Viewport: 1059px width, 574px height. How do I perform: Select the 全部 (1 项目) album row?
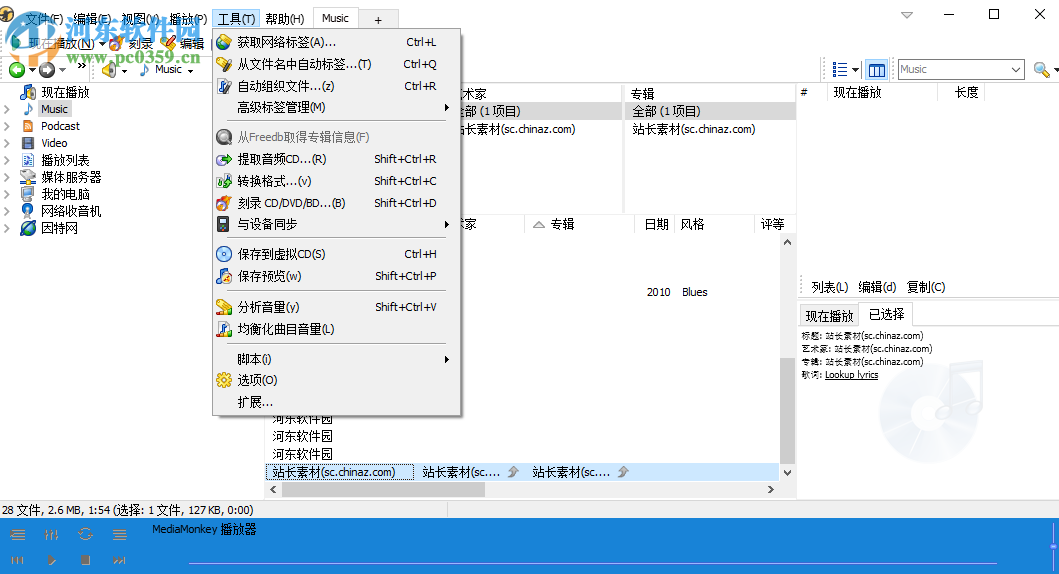710,111
